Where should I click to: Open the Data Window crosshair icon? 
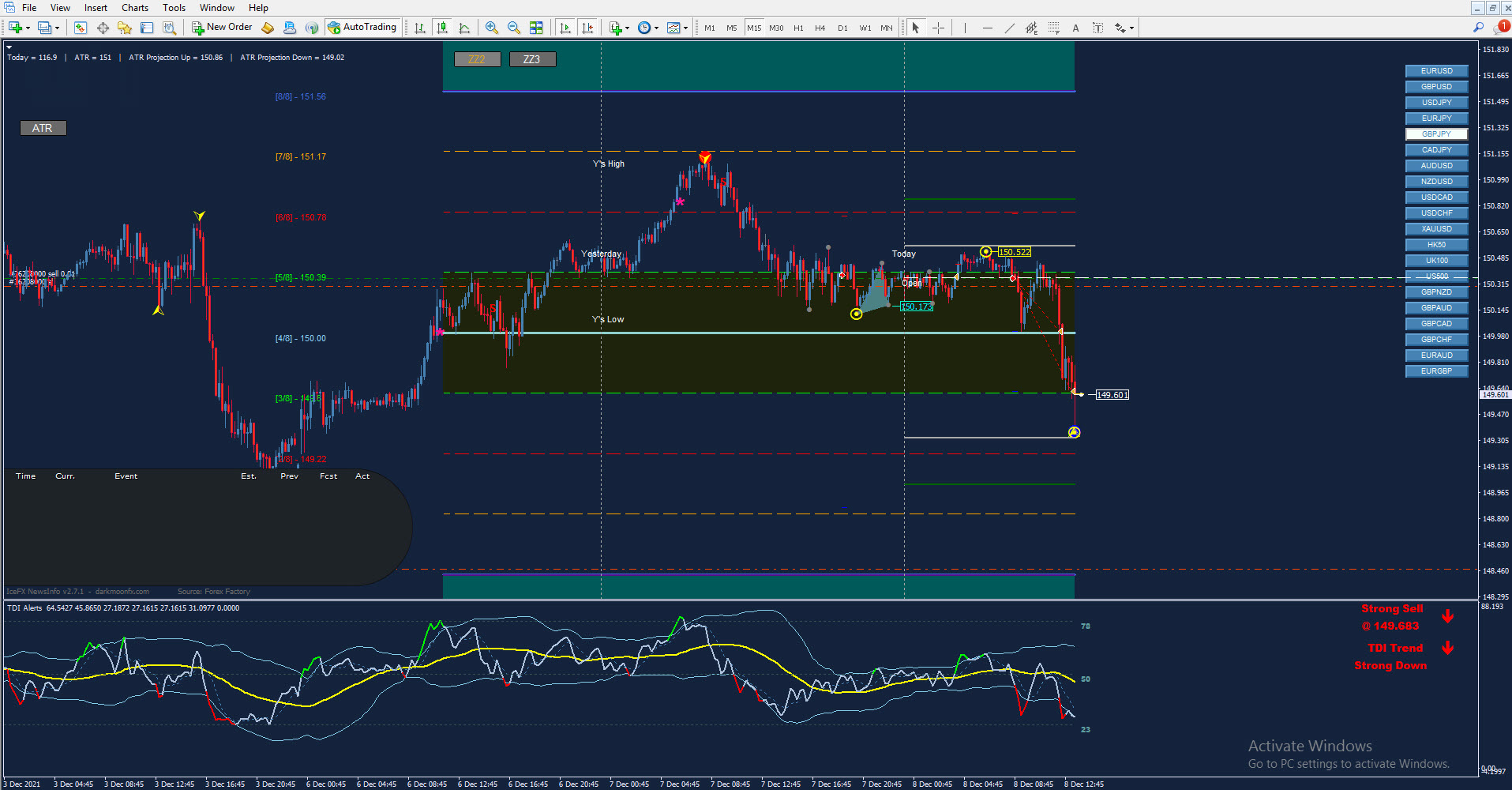[103, 28]
